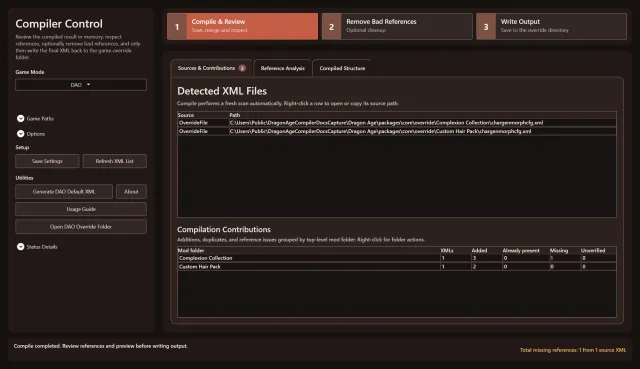Viewport: 640px width, 369px height.
Task: Select step 3 Write Output
Action: coord(551,27)
